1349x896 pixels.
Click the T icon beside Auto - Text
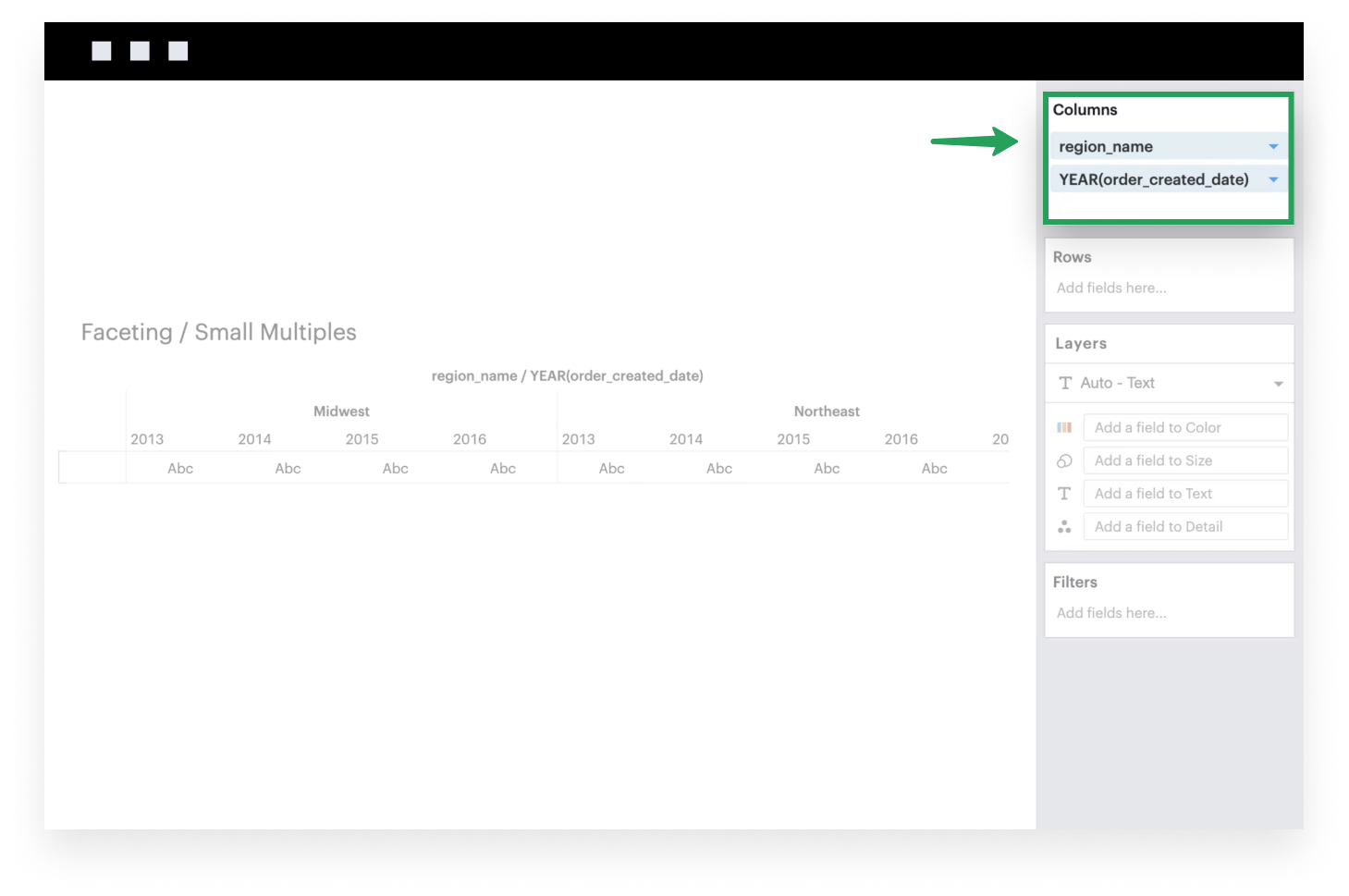click(1065, 383)
